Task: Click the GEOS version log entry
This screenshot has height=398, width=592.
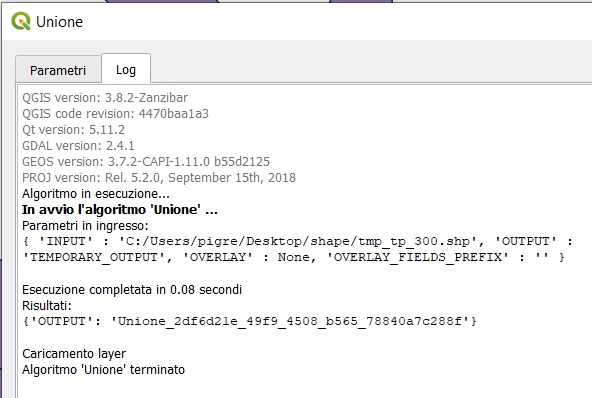Action: [x=146, y=162]
